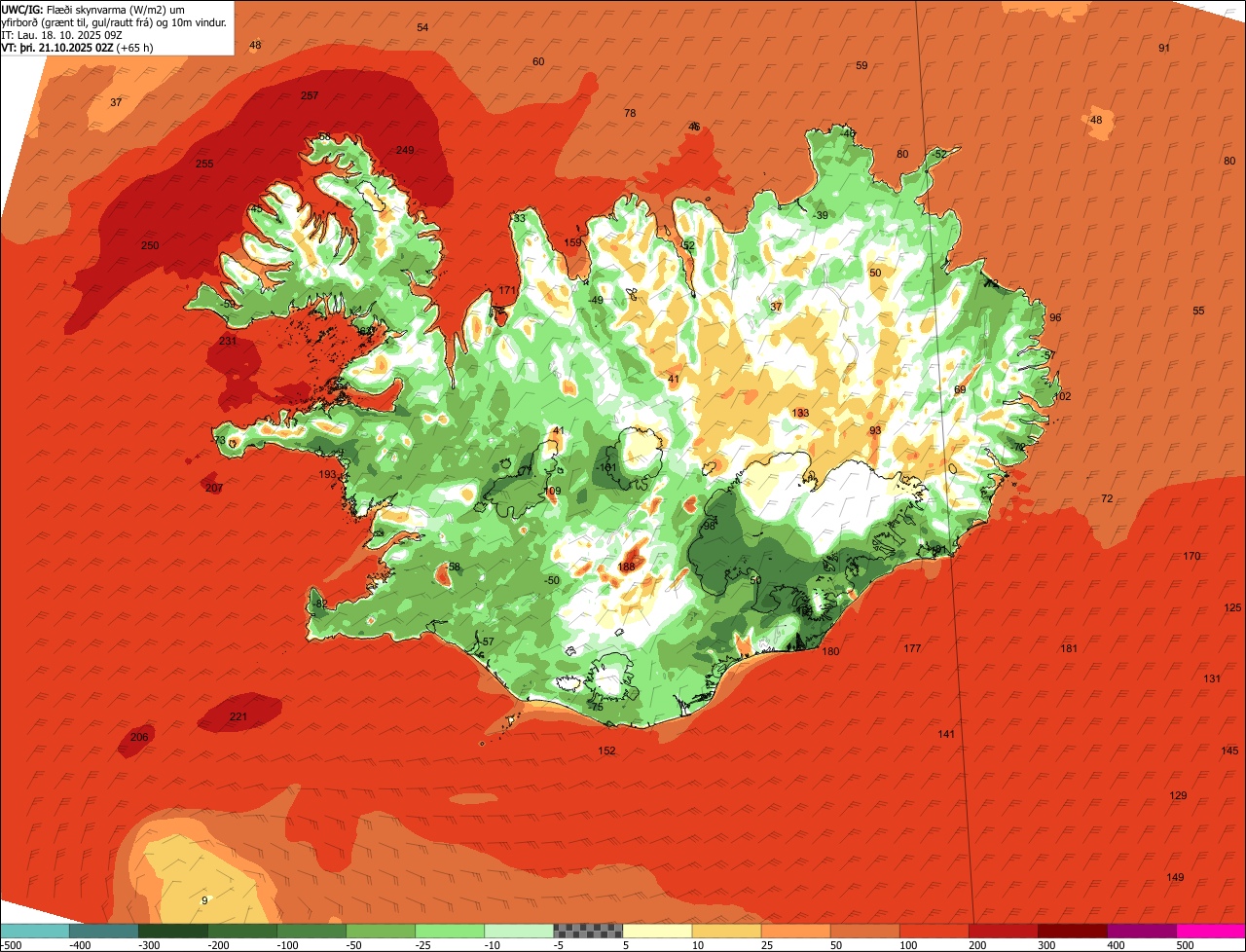This screenshot has width=1246, height=952.
Task: Click the flux value 180
Action: pyautogui.click(x=830, y=651)
